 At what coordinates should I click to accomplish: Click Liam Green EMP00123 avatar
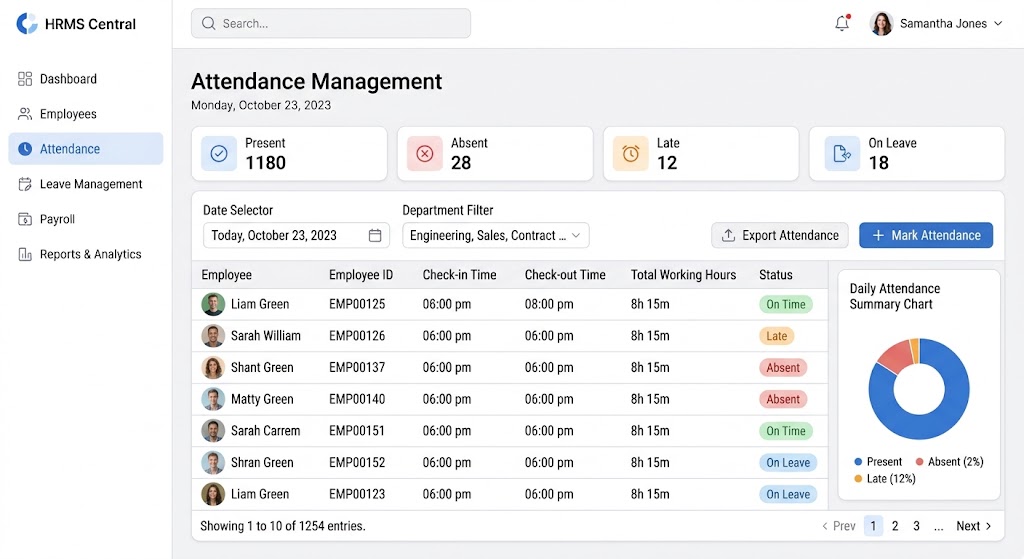(x=213, y=494)
